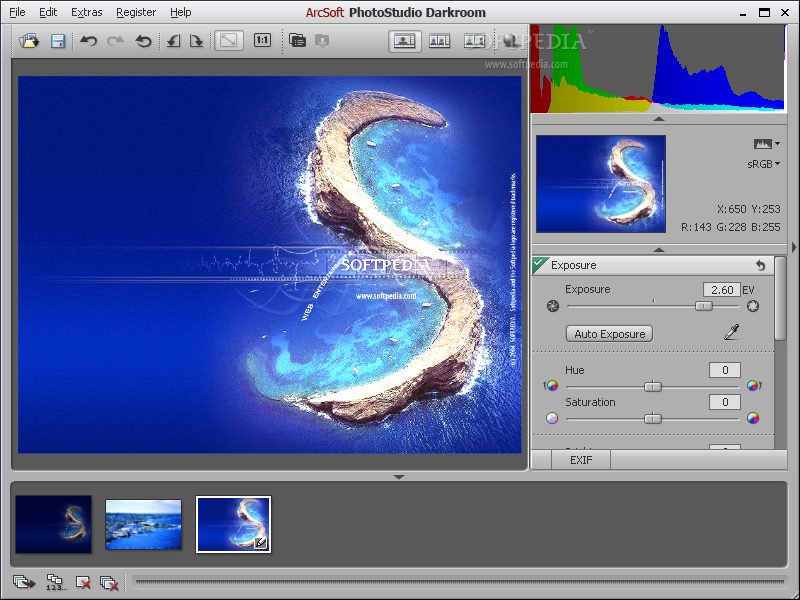Click the right Hue color wheel icon

click(754, 386)
